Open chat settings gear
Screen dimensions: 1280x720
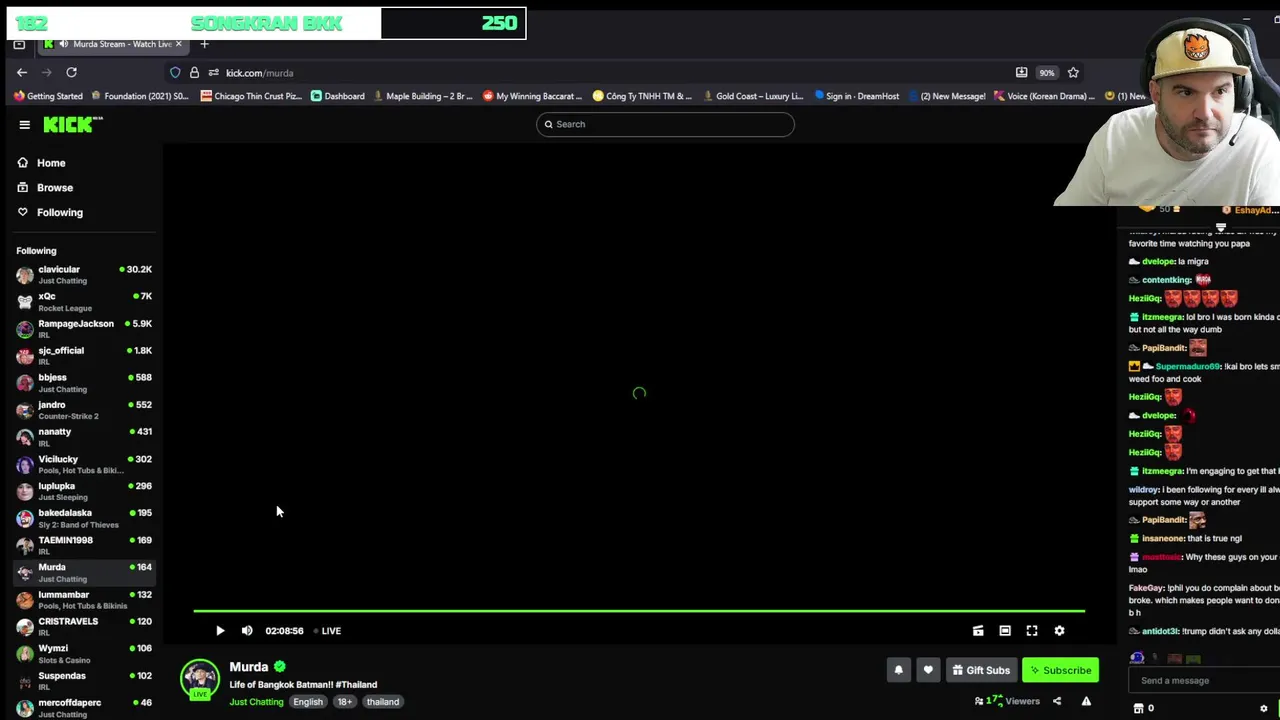click(x=1264, y=708)
